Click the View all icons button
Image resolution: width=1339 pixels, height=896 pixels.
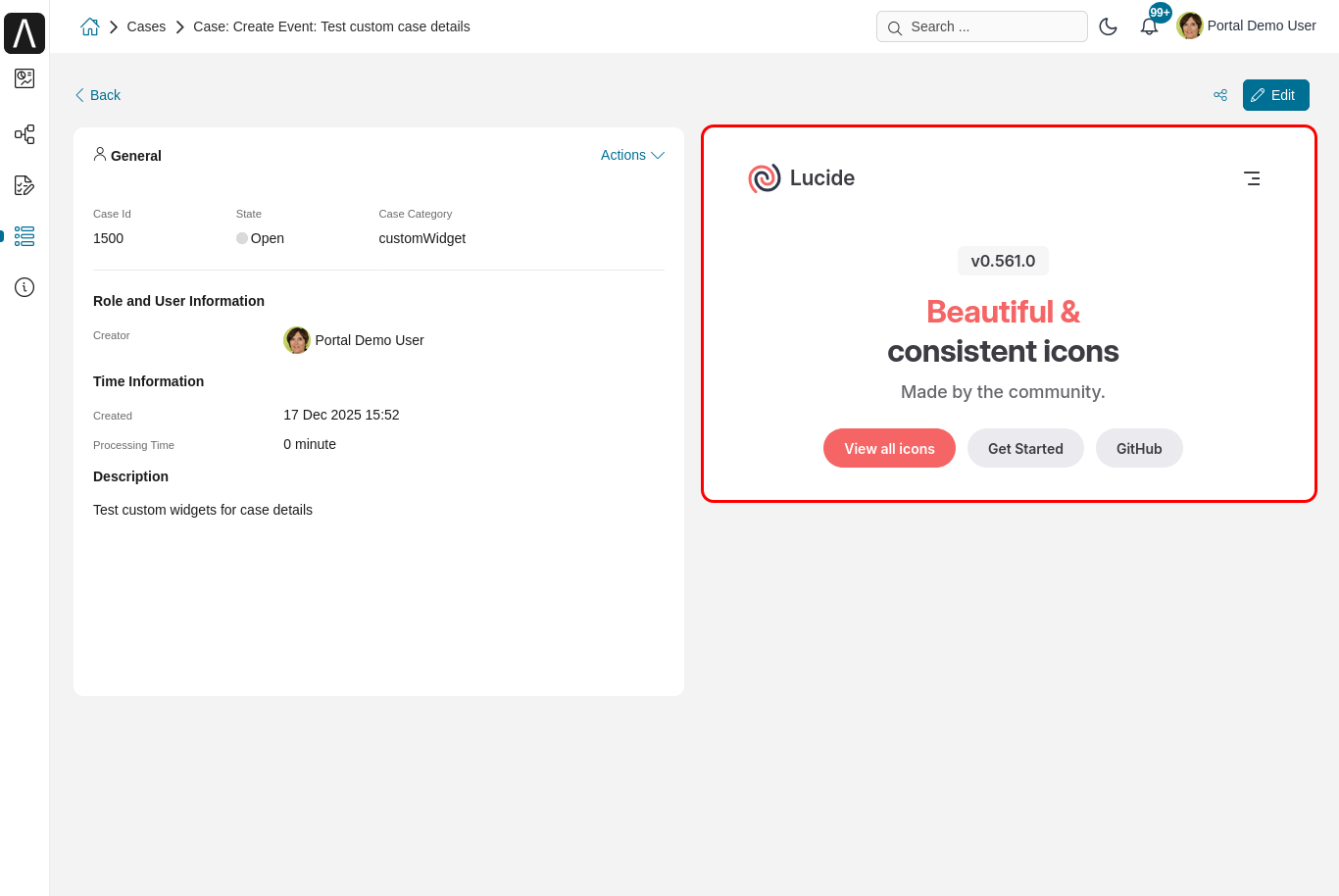(889, 448)
